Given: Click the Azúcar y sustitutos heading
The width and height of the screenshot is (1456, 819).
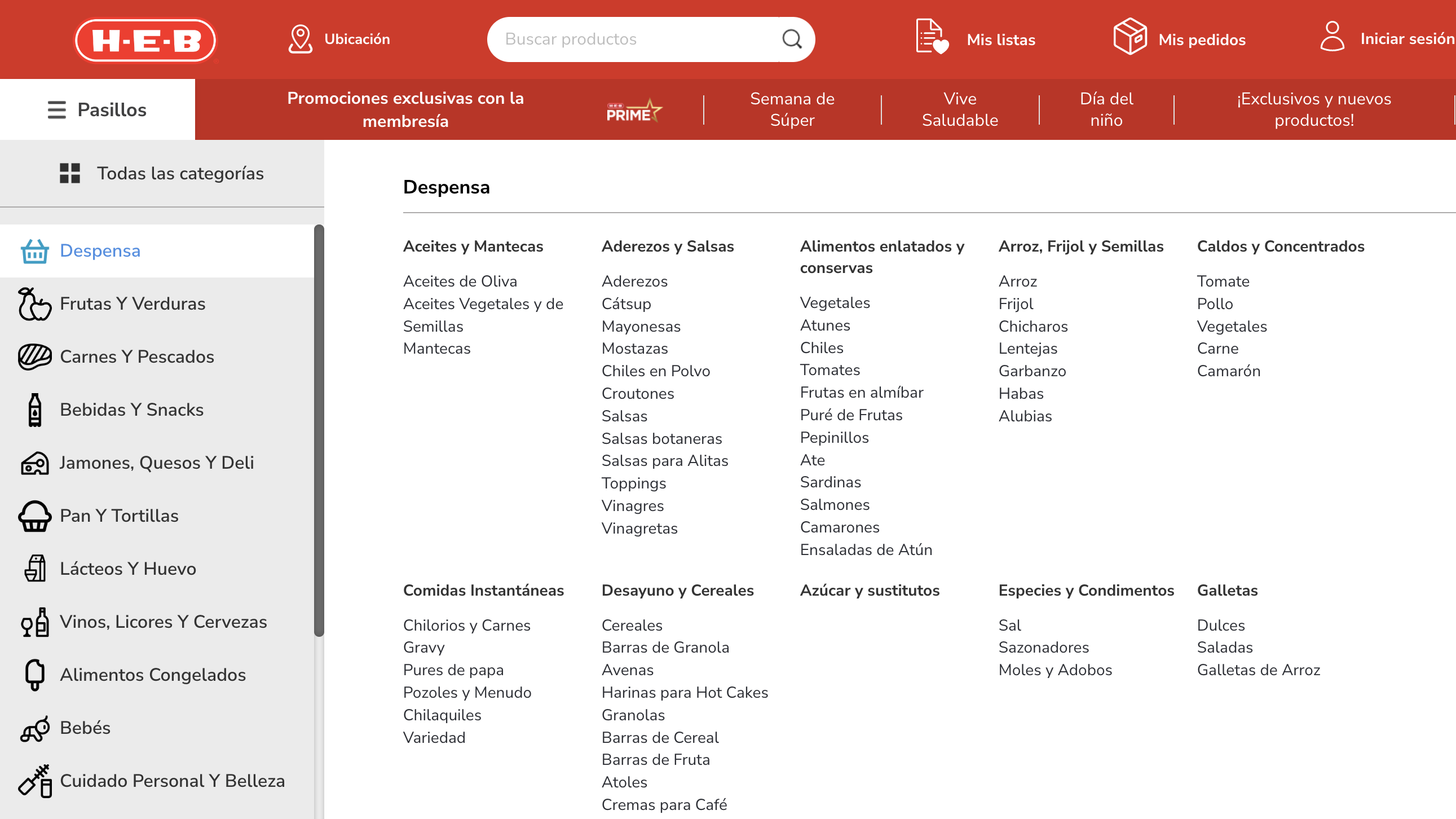Looking at the screenshot, I should 870,591.
